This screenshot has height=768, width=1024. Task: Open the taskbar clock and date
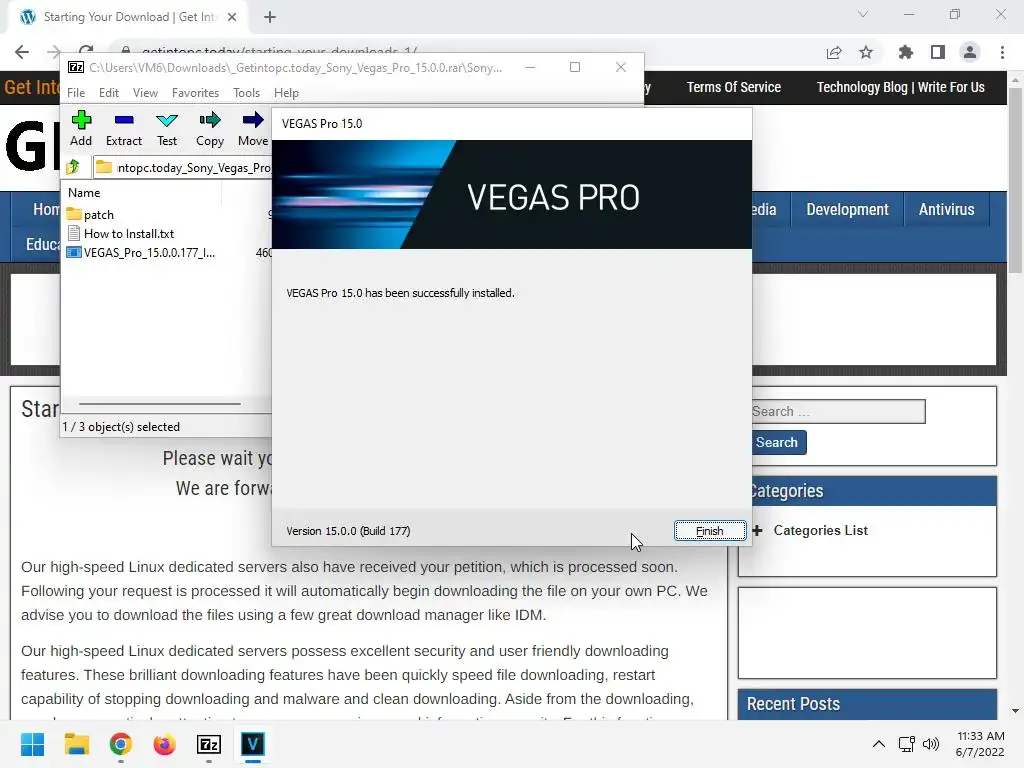click(x=980, y=744)
